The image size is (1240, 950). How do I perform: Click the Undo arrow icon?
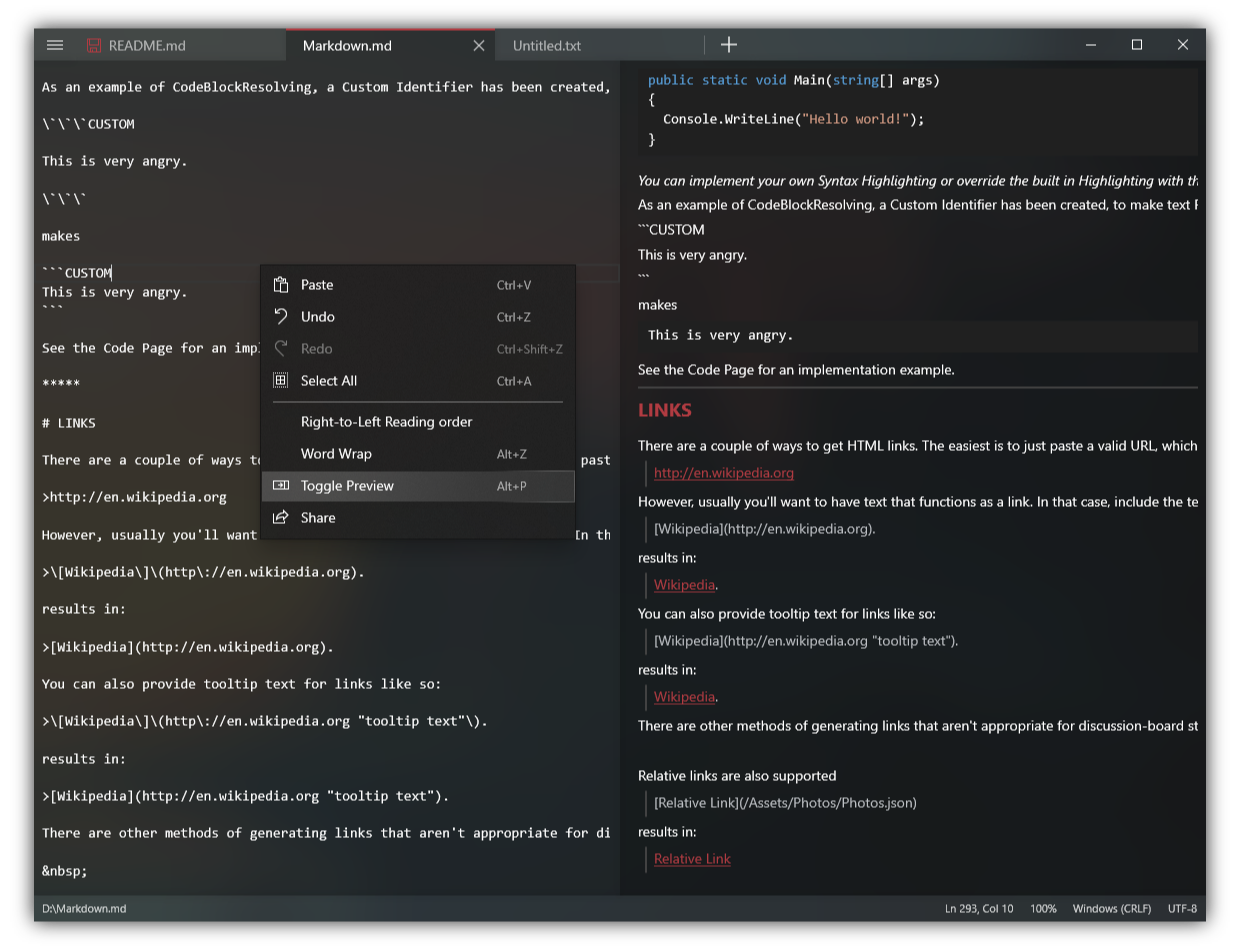pos(279,316)
